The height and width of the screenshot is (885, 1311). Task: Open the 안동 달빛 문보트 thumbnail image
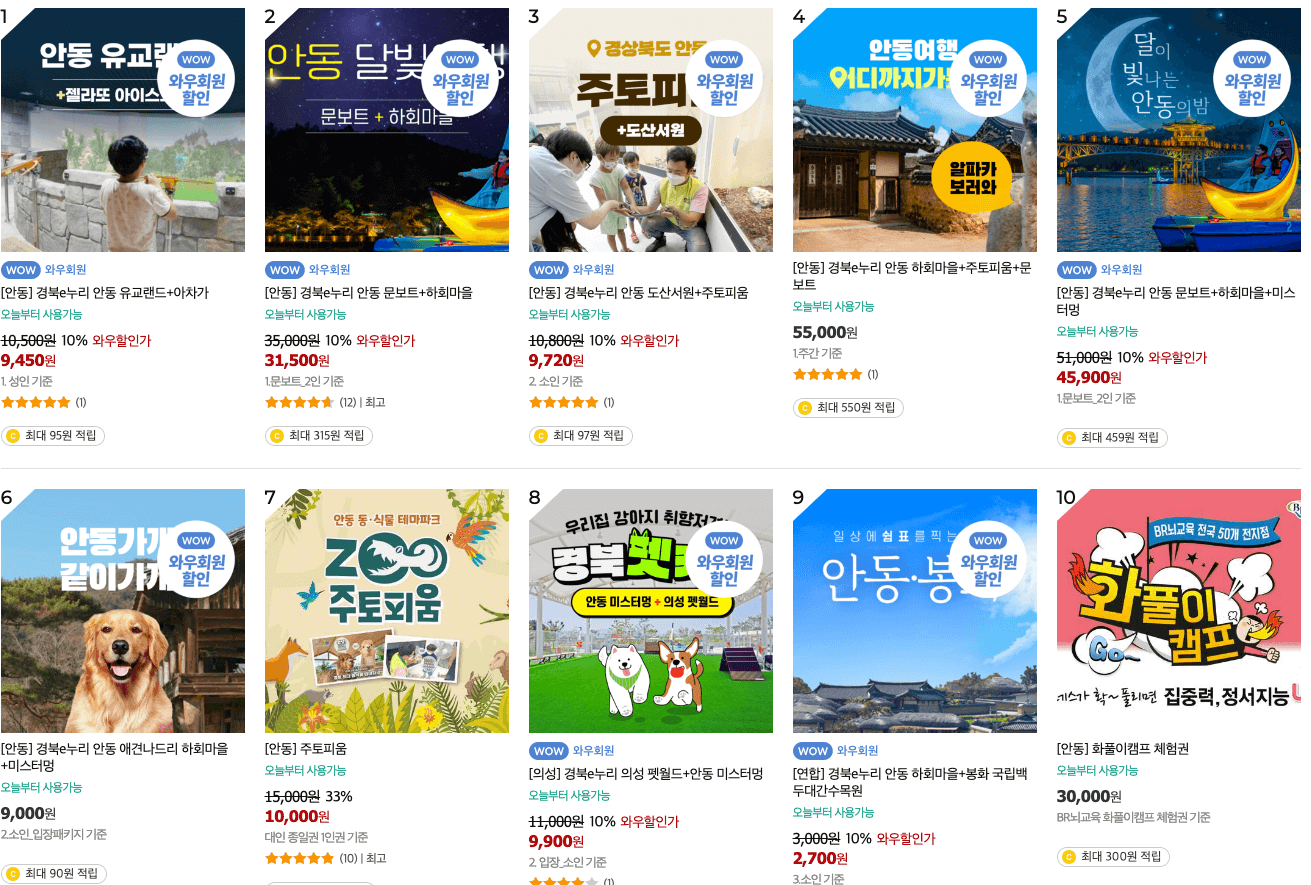coord(387,130)
